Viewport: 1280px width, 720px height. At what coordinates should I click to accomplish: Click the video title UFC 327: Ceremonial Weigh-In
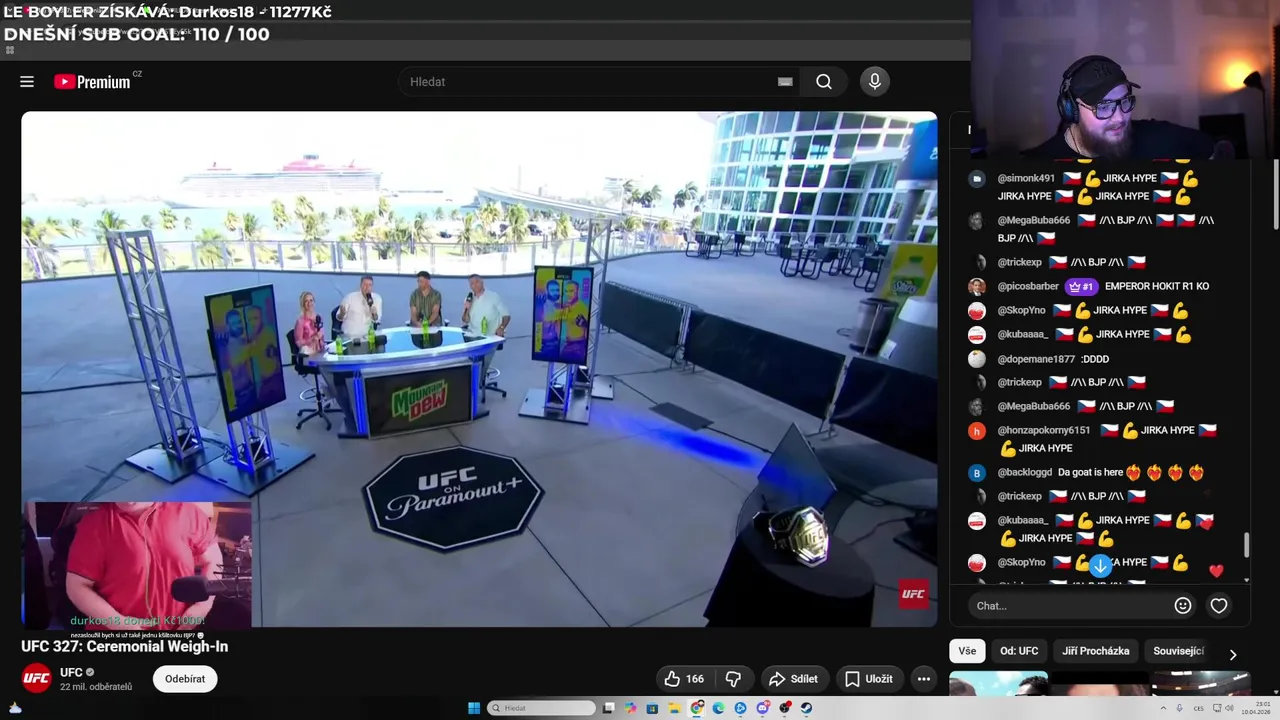125,646
